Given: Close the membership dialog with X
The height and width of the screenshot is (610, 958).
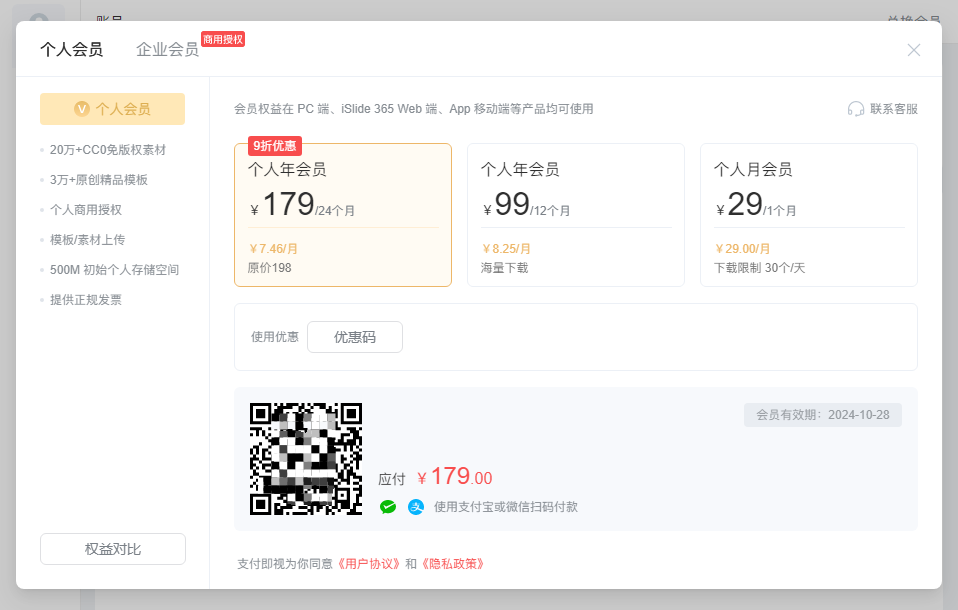Looking at the screenshot, I should 913,50.
